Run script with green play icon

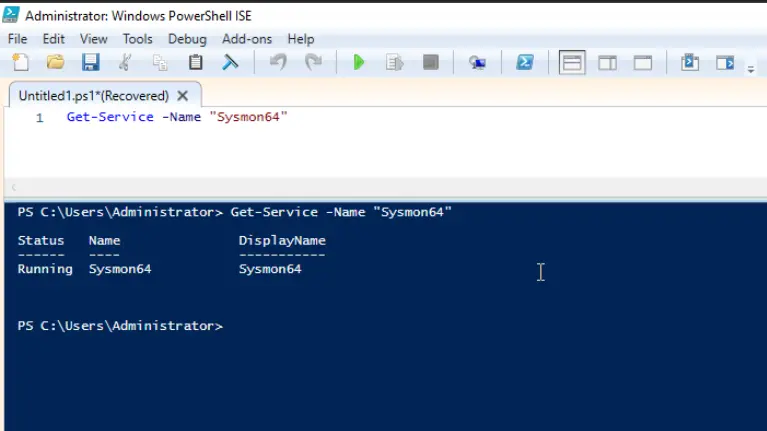(x=359, y=63)
